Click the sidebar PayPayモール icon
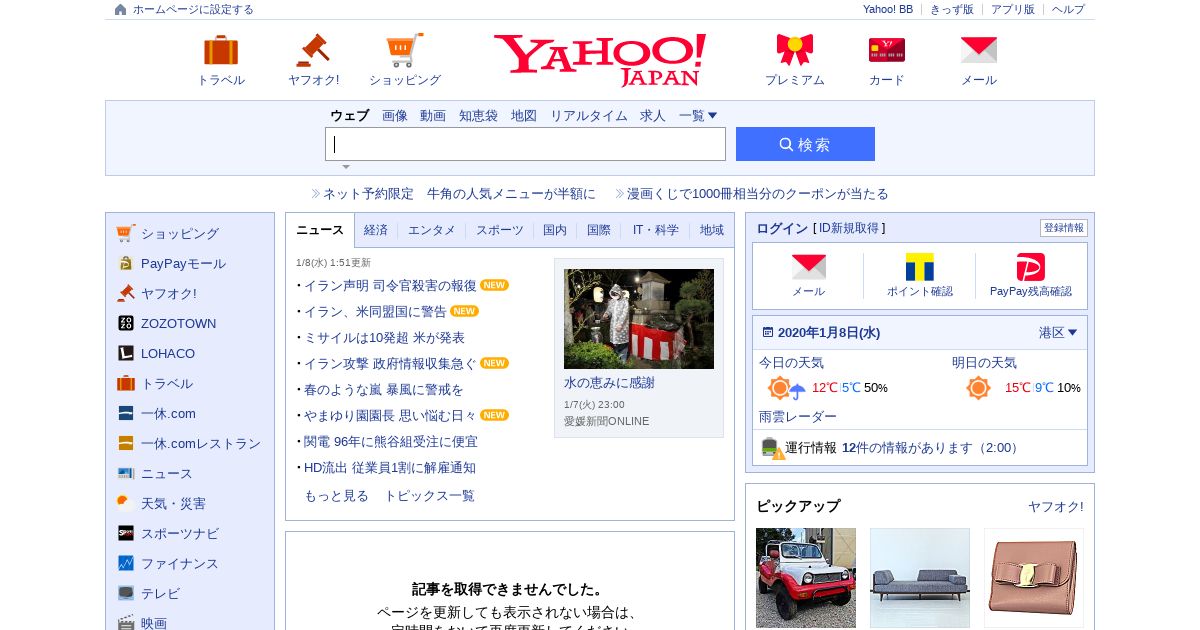The image size is (1200, 630). 126,263
